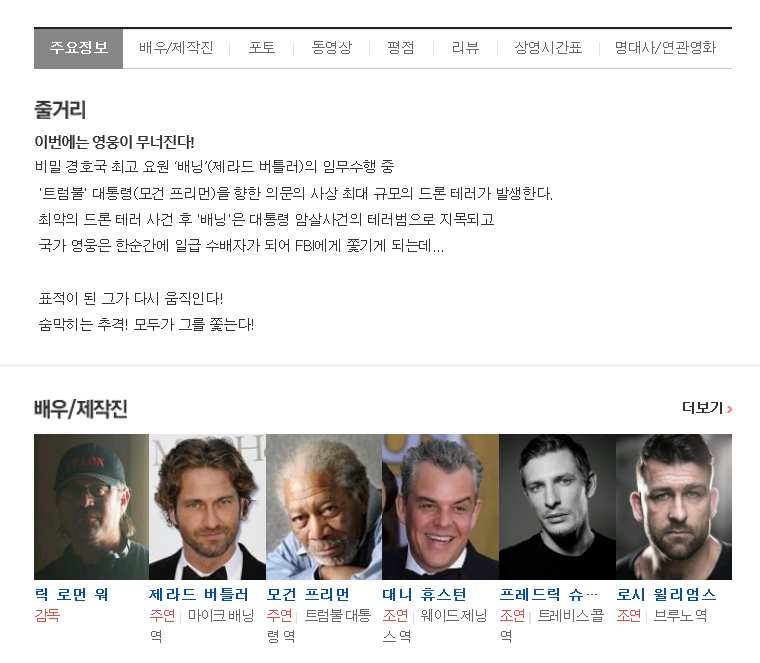Open the 주요정보 tab

pos(79,48)
